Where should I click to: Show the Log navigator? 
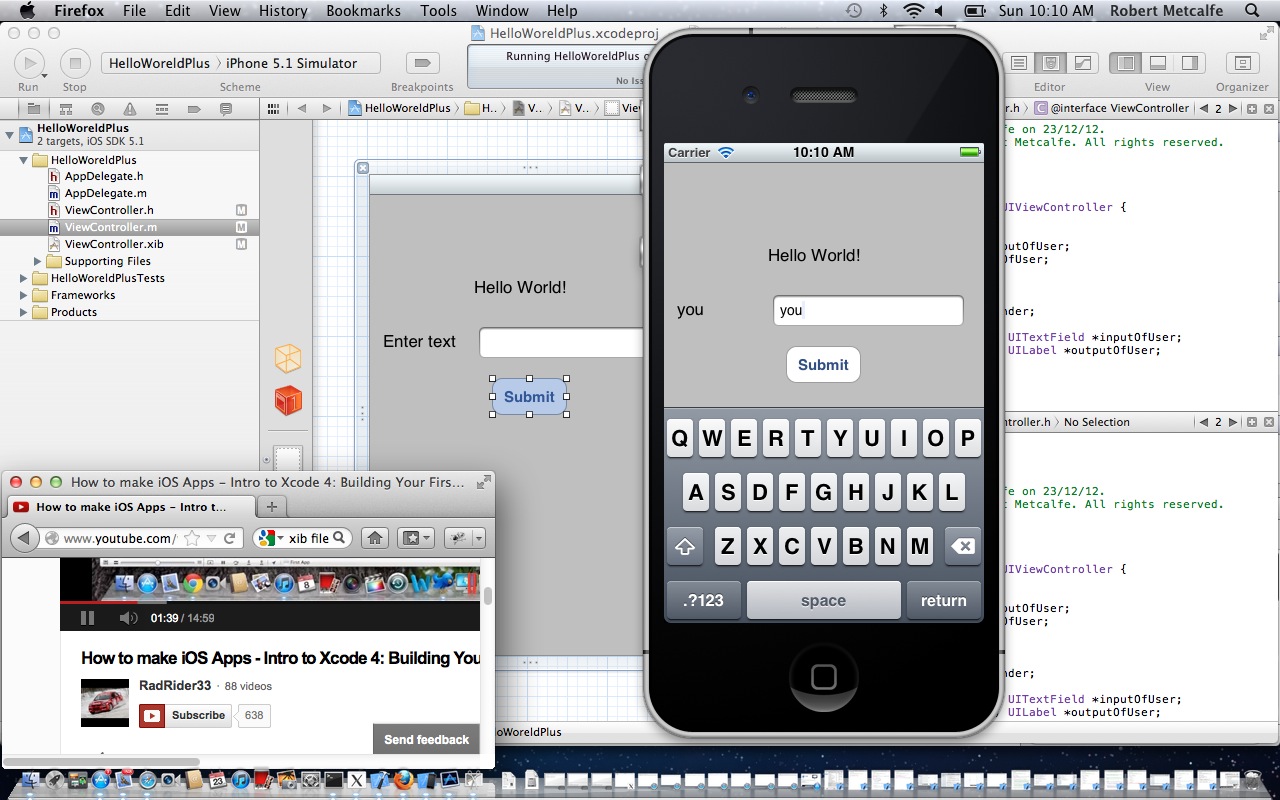click(x=225, y=109)
